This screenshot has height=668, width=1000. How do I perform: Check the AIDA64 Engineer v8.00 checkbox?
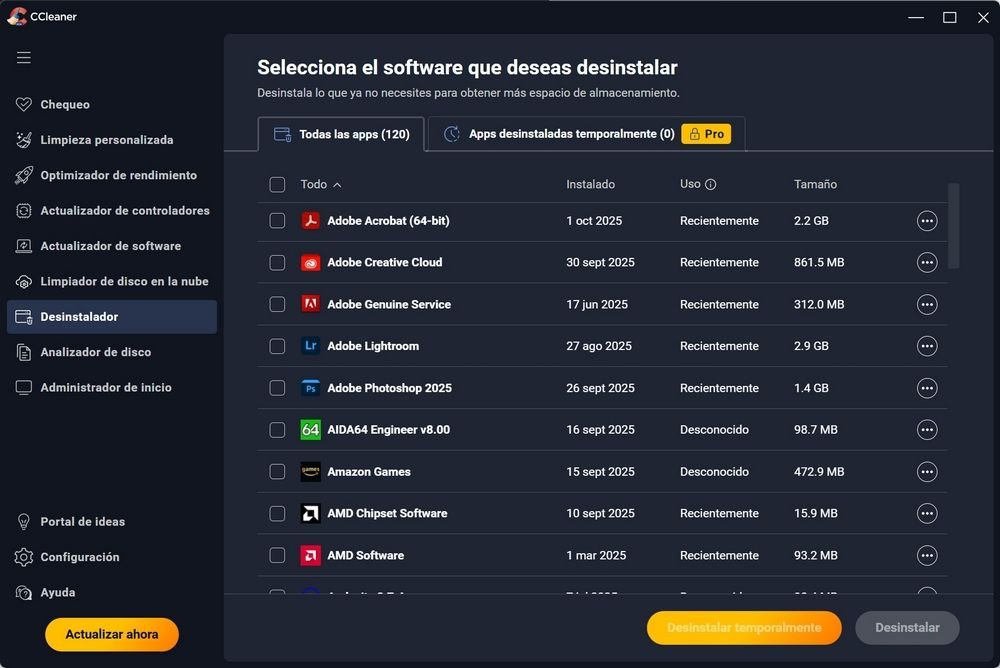(x=277, y=430)
